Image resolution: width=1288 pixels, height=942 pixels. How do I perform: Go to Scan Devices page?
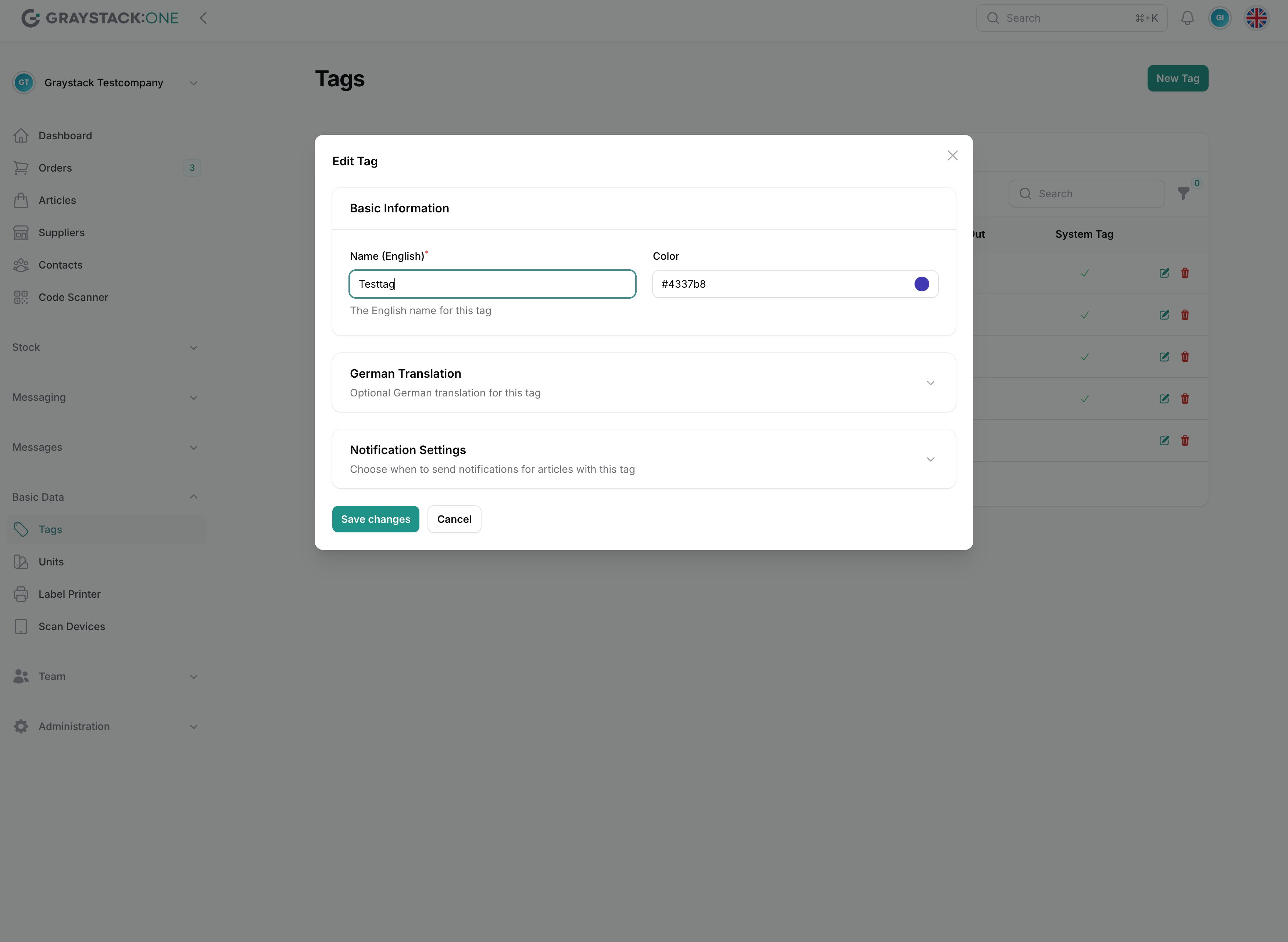(71, 626)
